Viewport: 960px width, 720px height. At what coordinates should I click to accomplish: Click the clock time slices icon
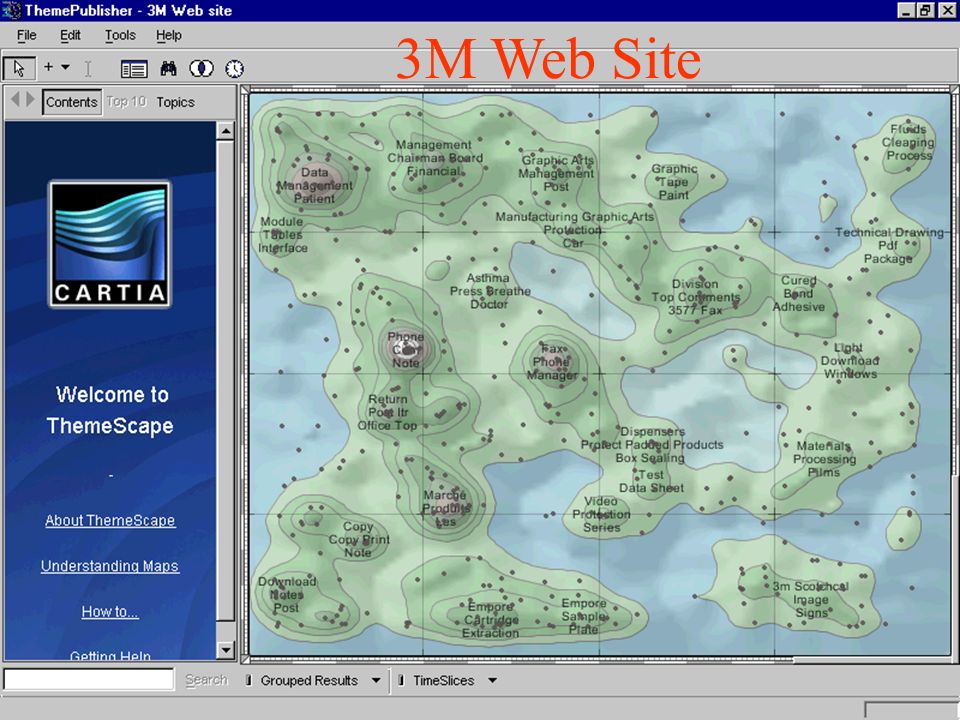coord(234,69)
